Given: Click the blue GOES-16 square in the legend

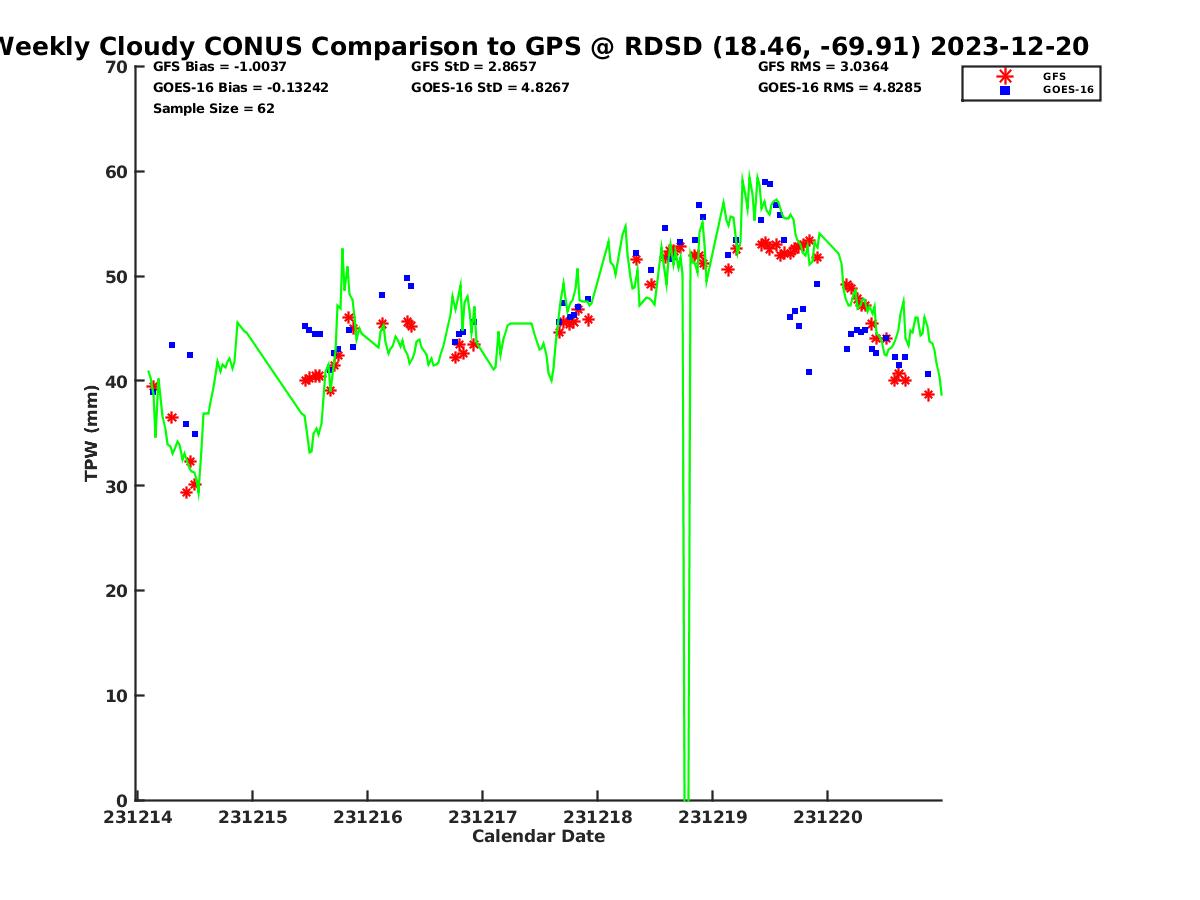Looking at the screenshot, I should coord(1005,90).
